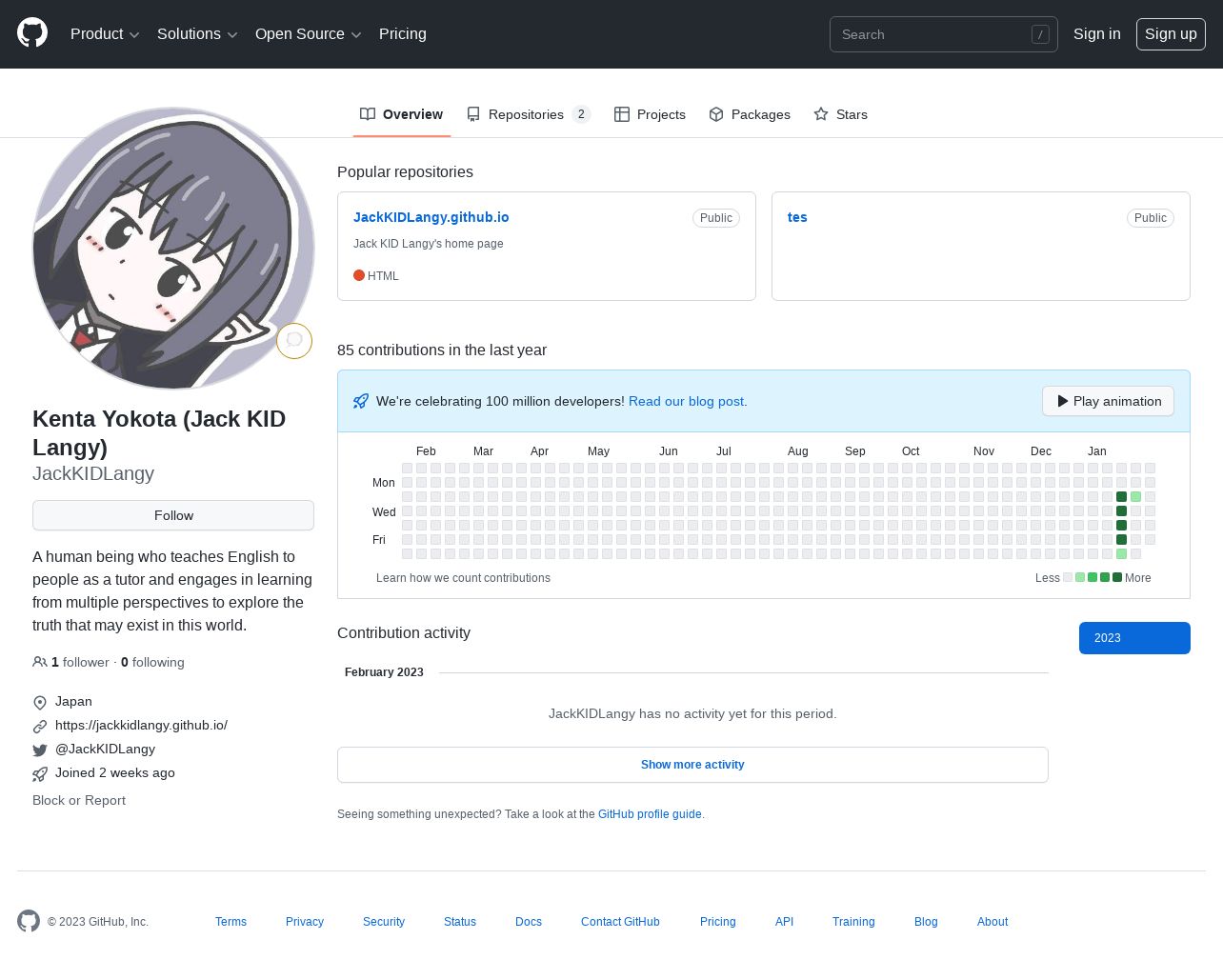Open the Open Source dropdown

tap(308, 33)
